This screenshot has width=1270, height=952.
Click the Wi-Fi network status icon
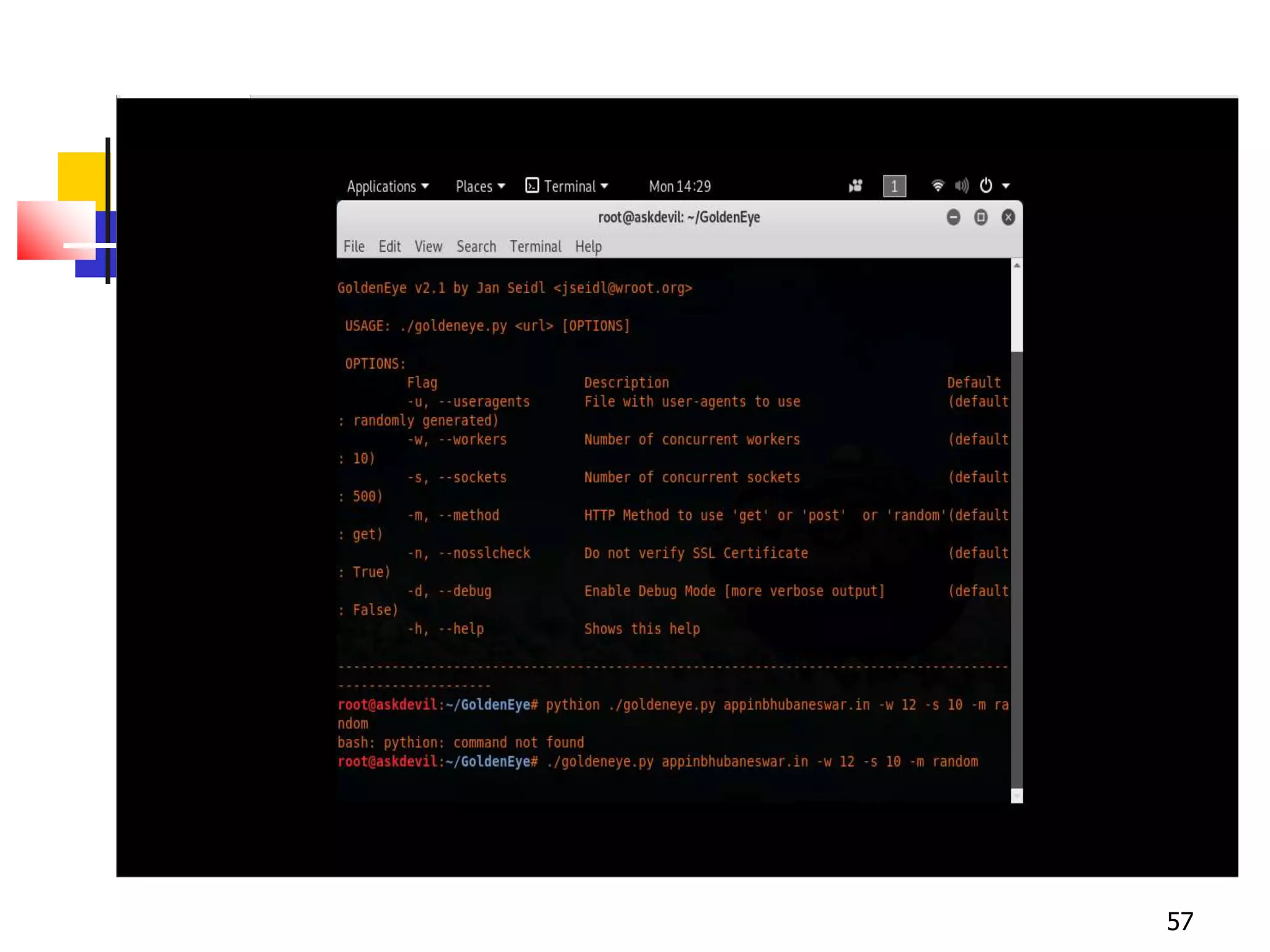coord(937,186)
